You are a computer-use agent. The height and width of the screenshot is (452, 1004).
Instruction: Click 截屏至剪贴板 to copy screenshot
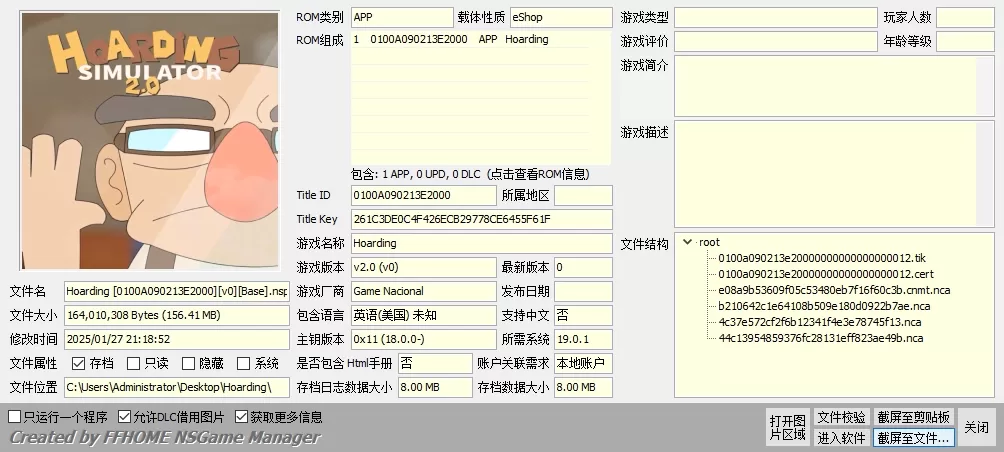pyautogui.click(x=913, y=417)
